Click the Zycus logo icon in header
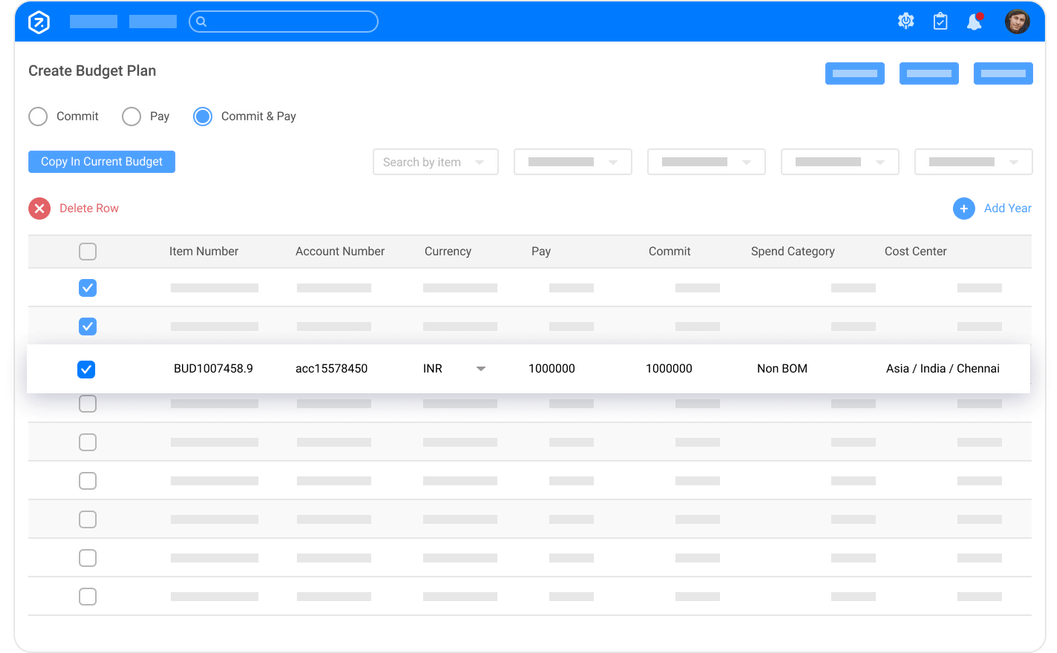The image size is (1057, 653). click(x=39, y=22)
